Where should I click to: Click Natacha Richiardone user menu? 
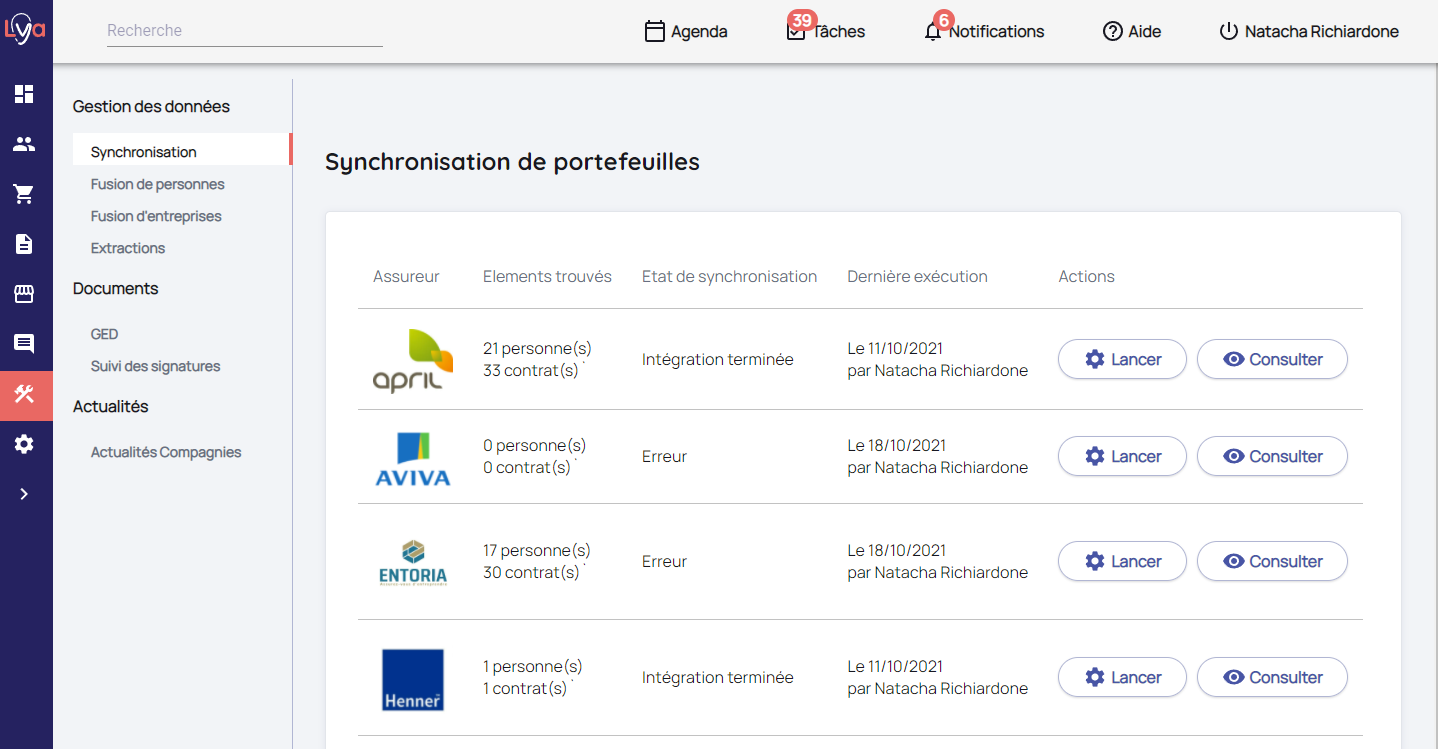(1308, 32)
